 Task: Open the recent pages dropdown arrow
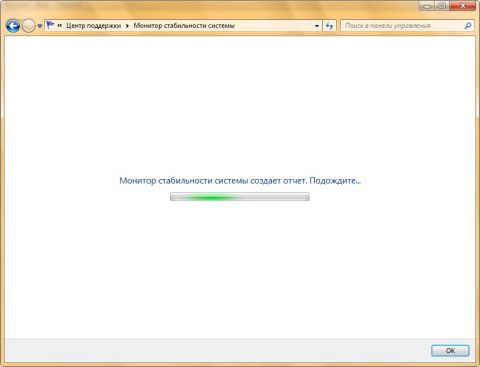(x=40, y=26)
